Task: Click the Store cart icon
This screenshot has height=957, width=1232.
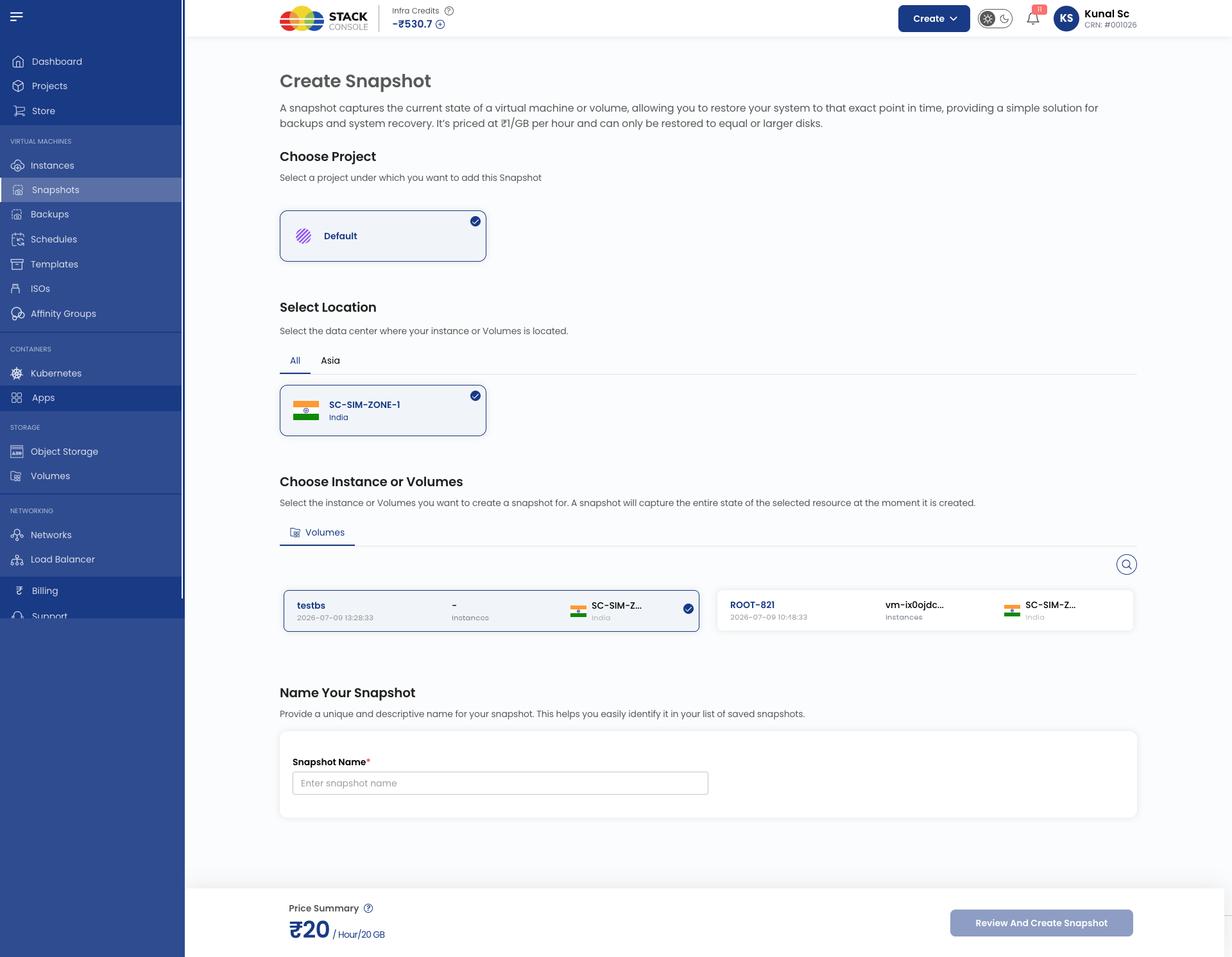Action: pos(19,111)
